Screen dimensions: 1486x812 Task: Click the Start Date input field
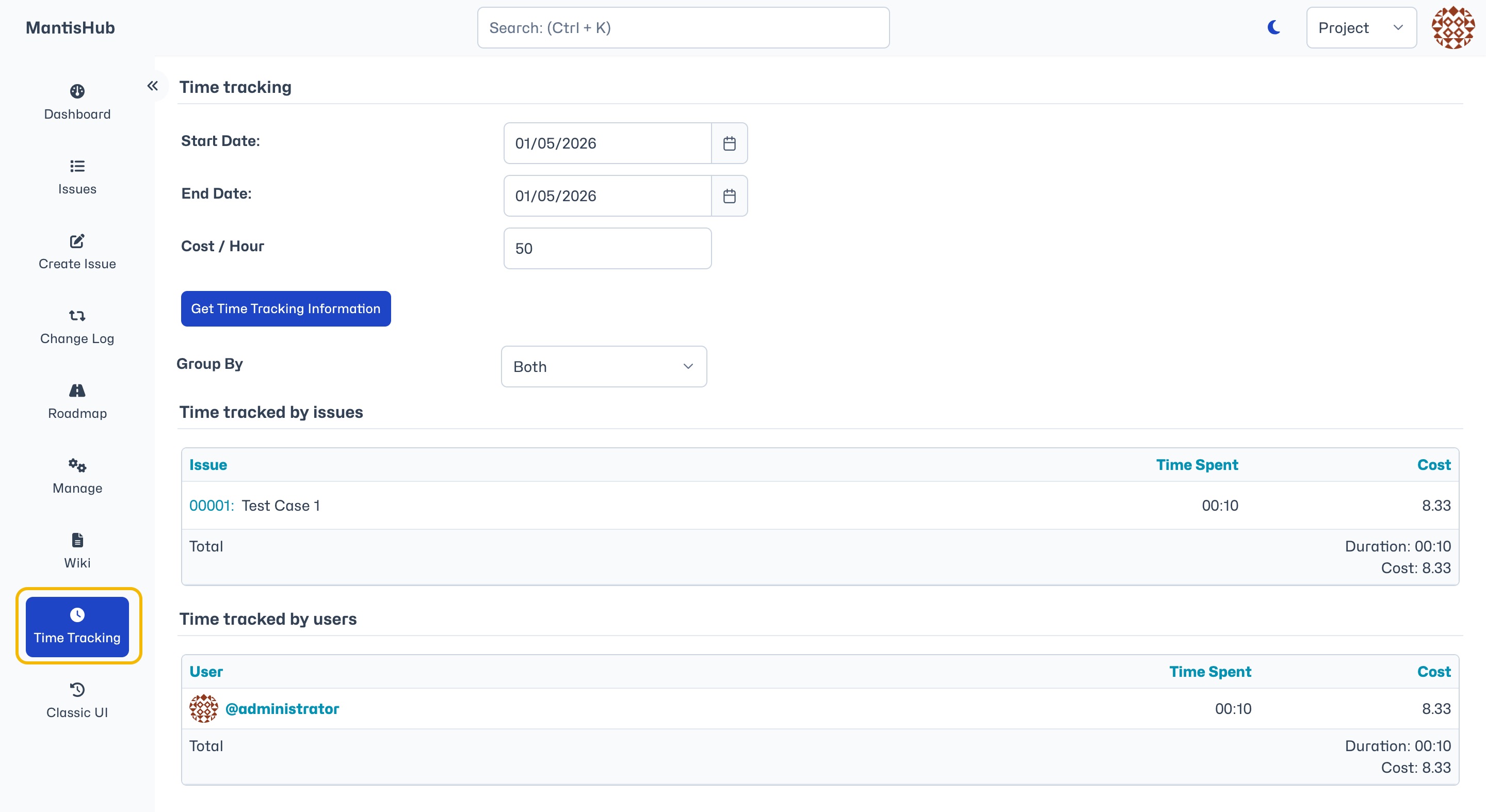(607, 143)
